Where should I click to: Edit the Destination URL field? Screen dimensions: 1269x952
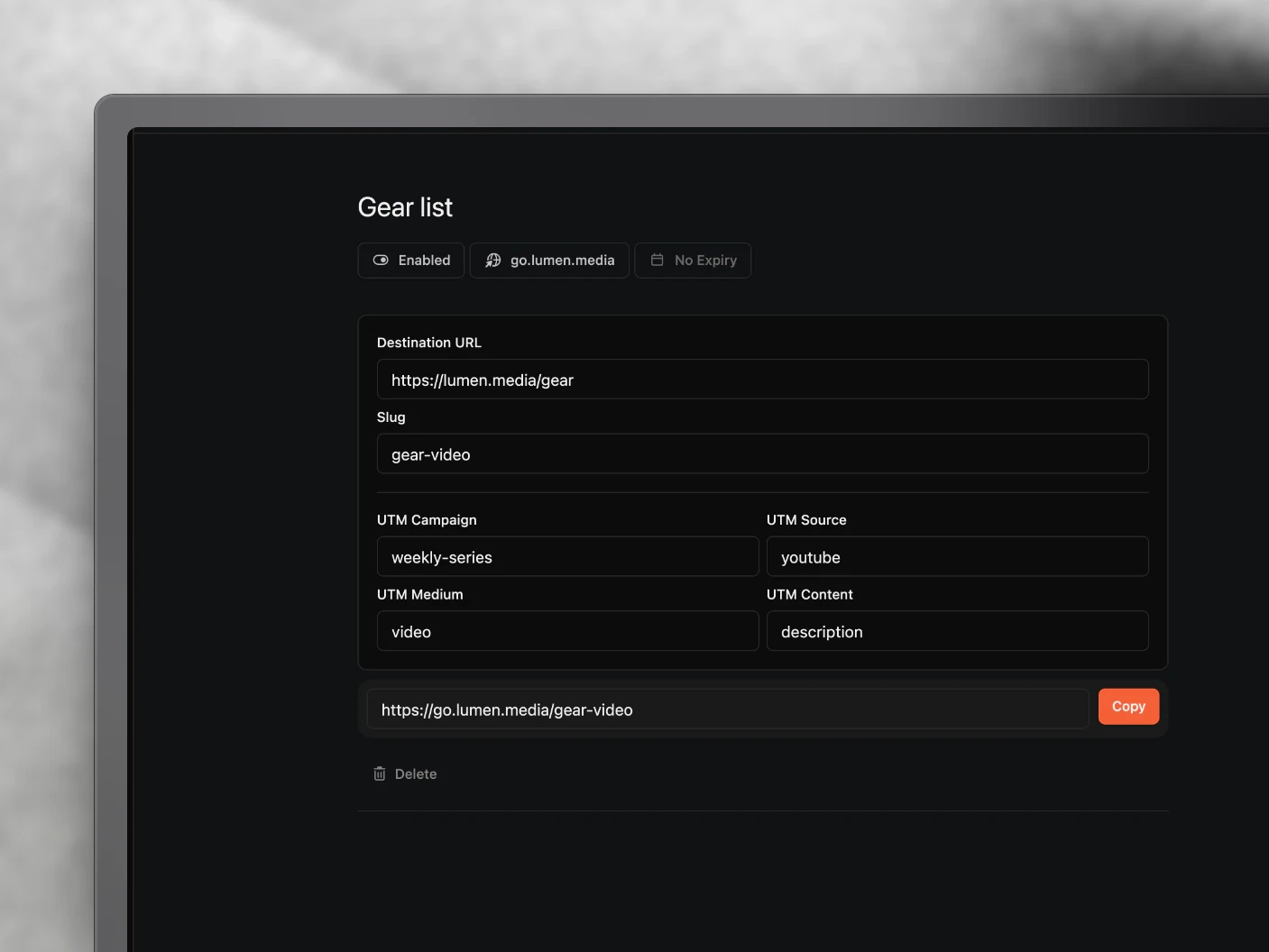click(x=762, y=380)
